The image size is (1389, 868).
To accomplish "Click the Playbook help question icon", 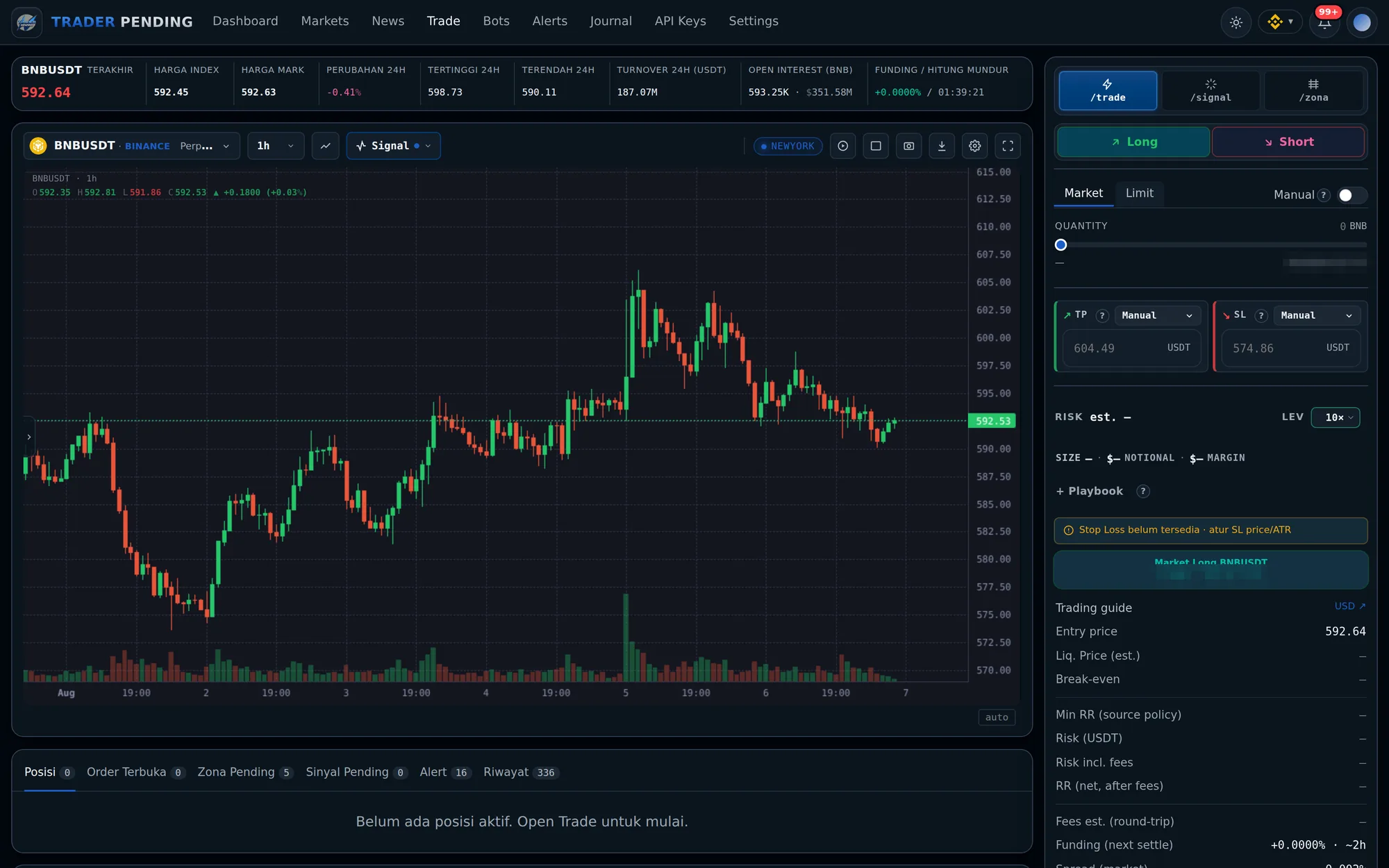I will [1142, 492].
